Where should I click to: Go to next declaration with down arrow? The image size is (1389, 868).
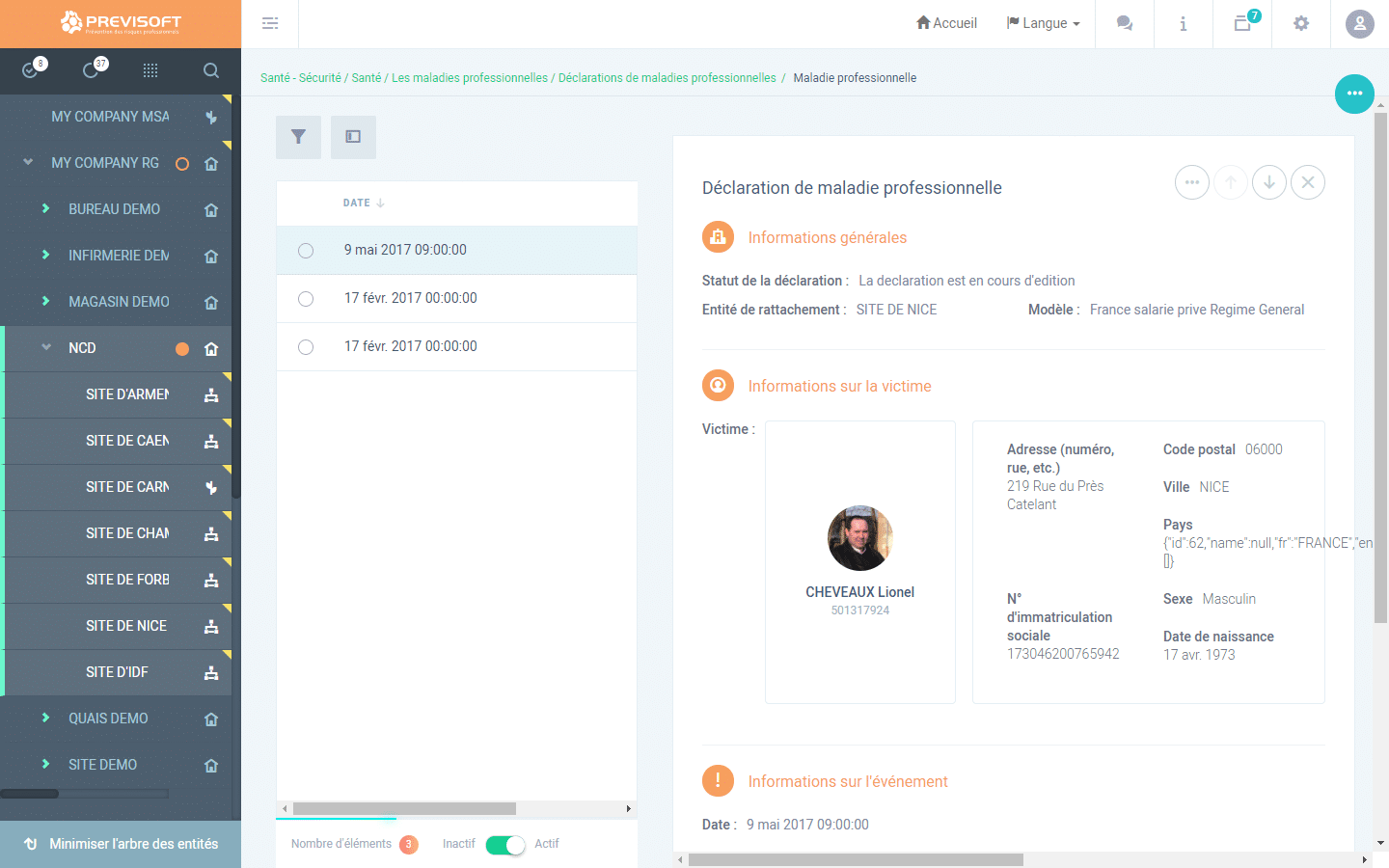point(1269,182)
